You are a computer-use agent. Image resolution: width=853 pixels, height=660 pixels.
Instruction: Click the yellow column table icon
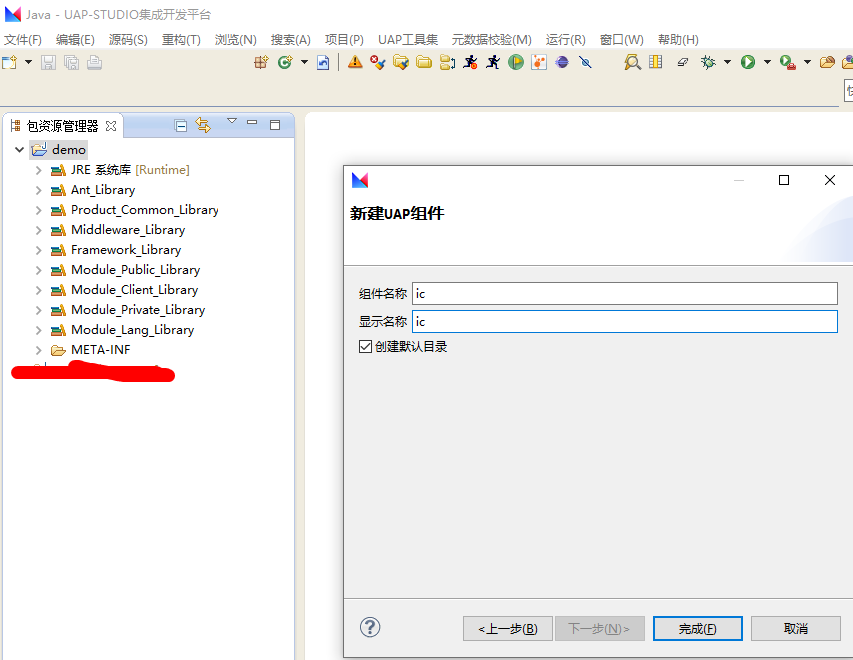[x=656, y=62]
